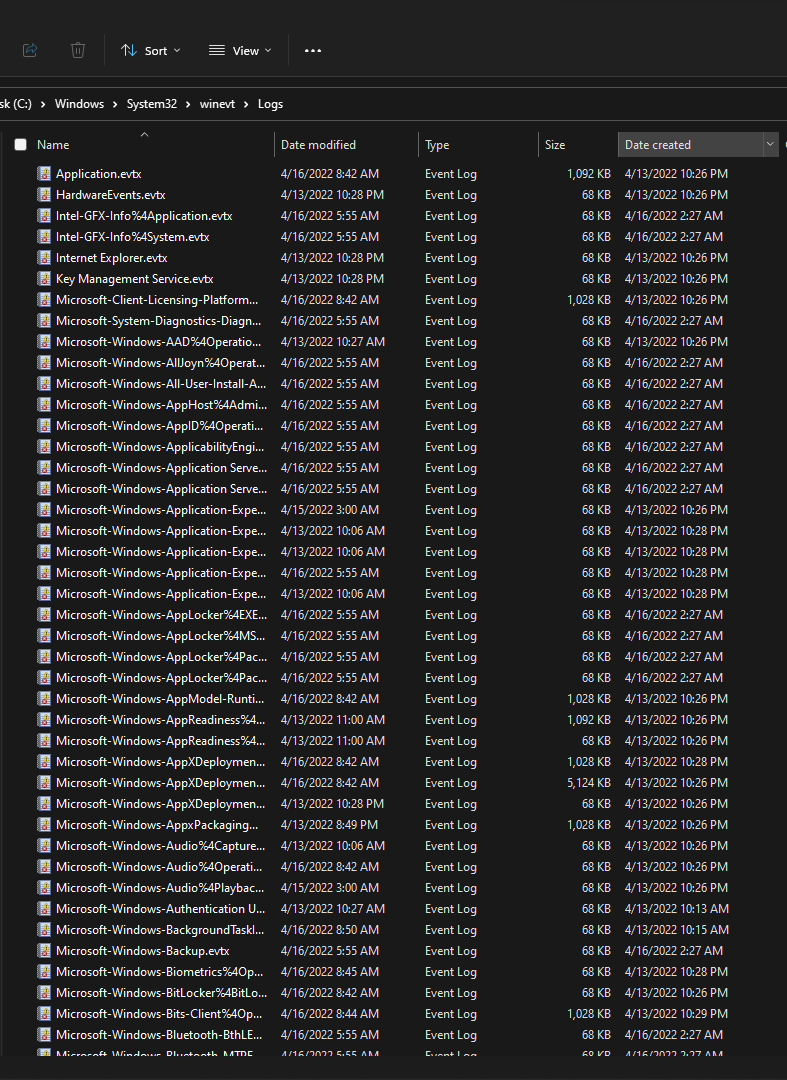Click the Internet Explorer.evtx file icon

tap(44, 258)
